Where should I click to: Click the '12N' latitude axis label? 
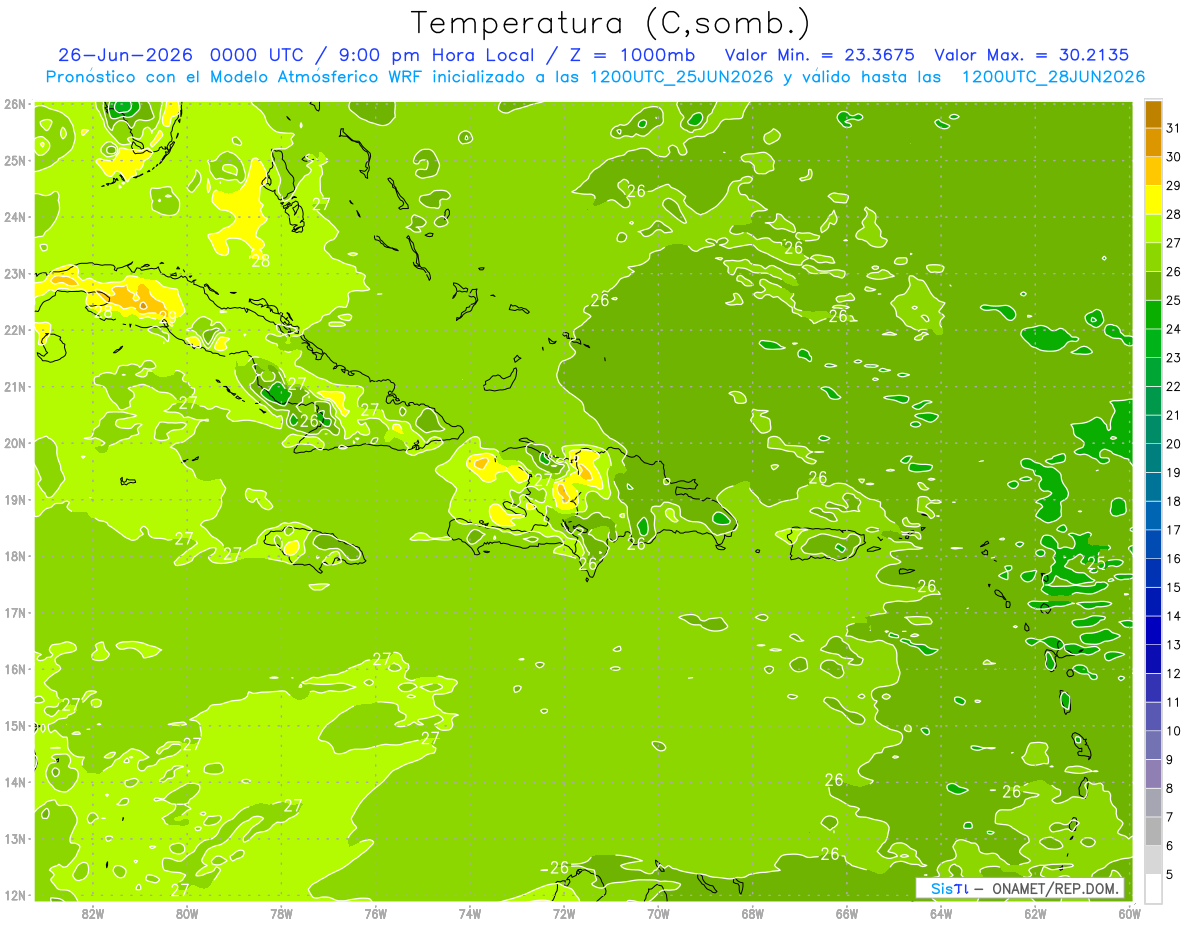(14, 895)
